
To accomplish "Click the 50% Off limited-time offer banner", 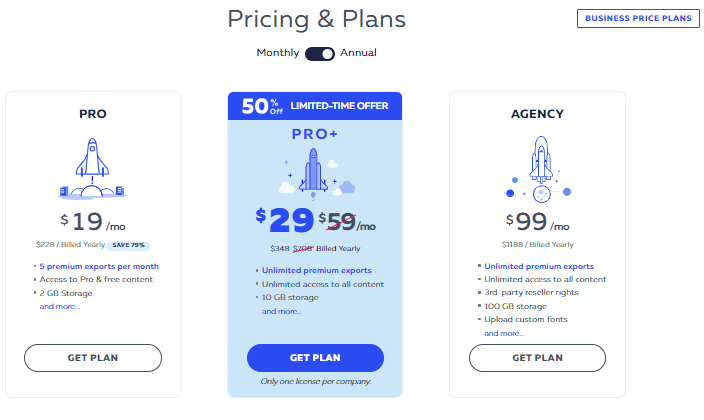I will point(315,106).
